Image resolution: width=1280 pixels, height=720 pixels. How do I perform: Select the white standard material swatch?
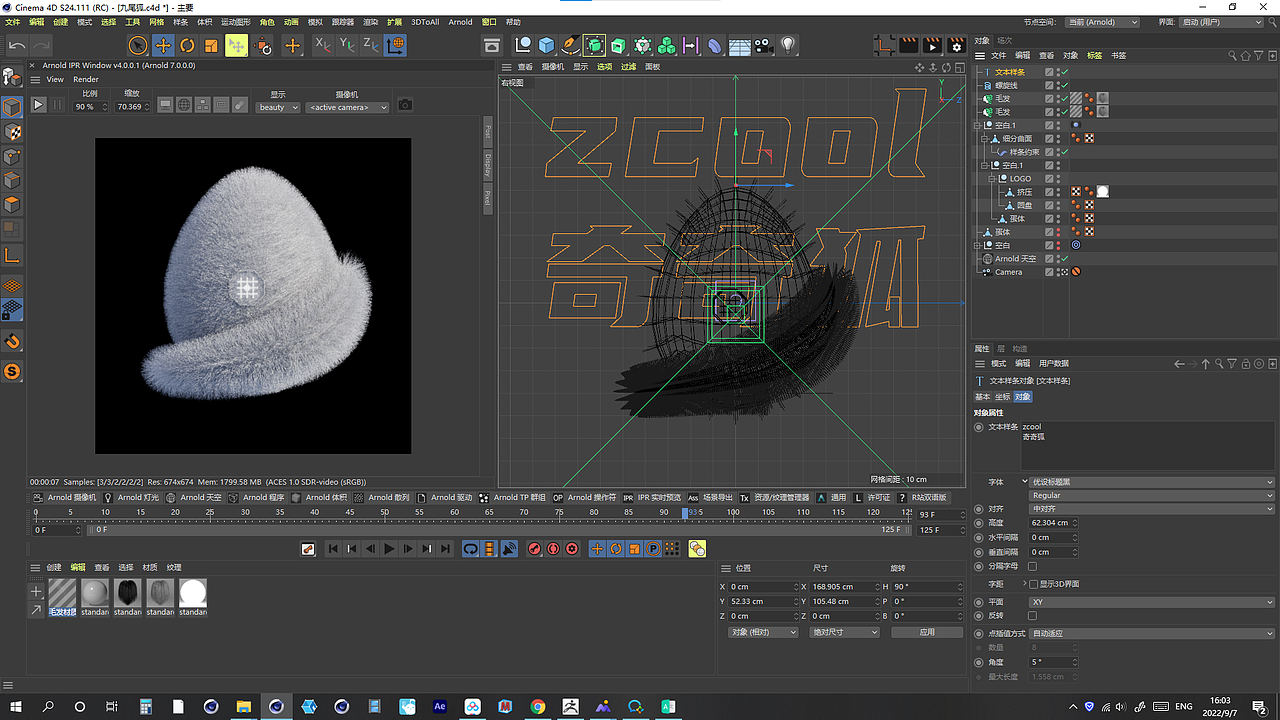(193, 598)
